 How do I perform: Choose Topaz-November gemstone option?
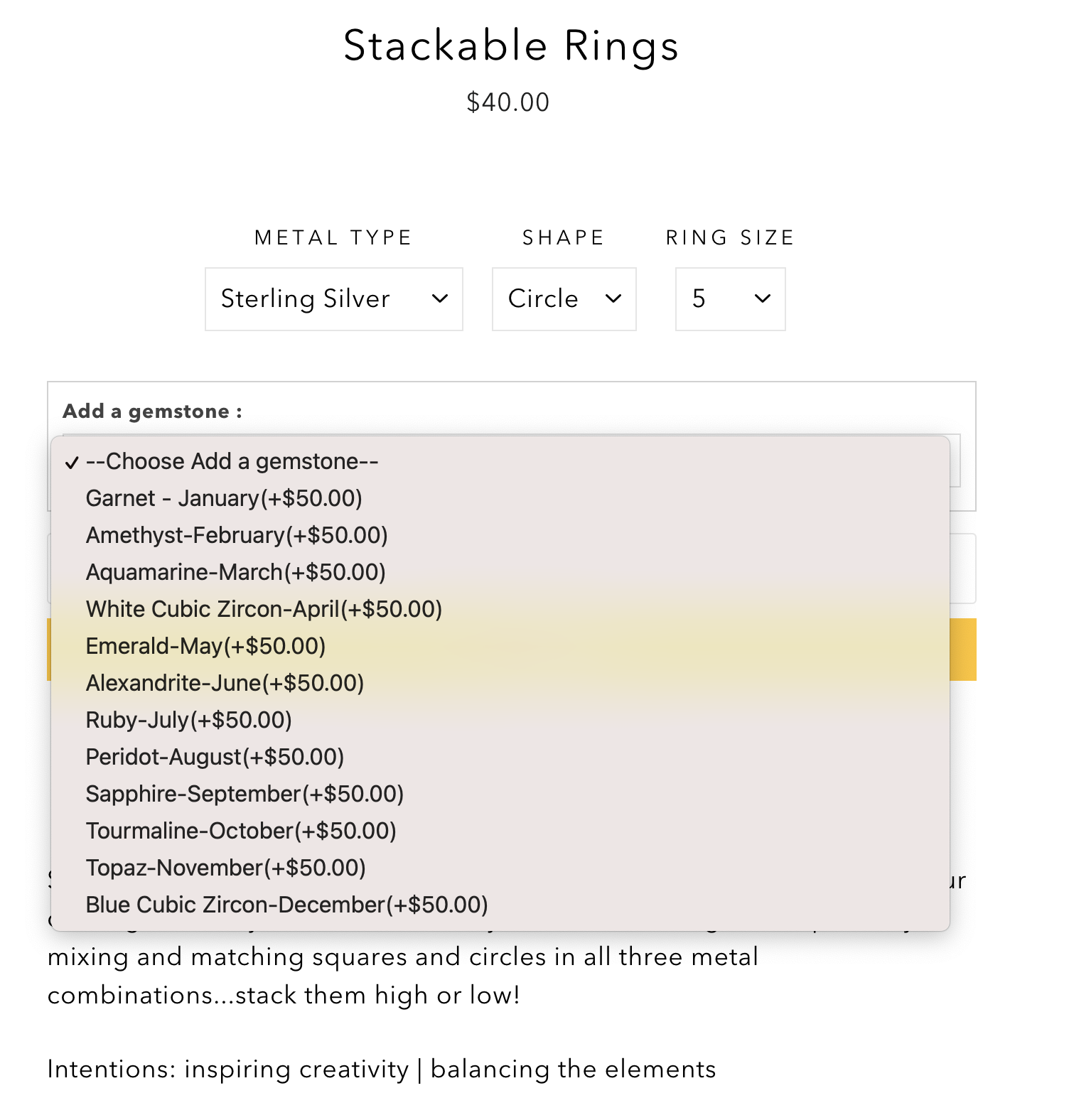click(225, 868)
